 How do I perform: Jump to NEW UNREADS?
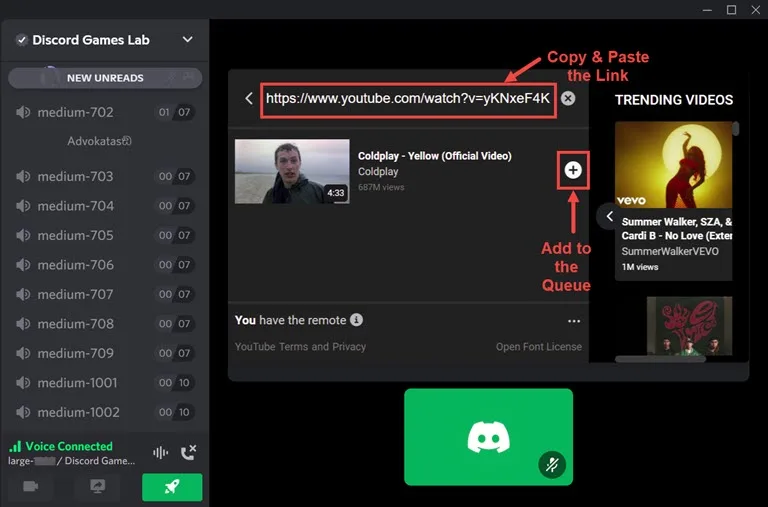tap(105, 78)
